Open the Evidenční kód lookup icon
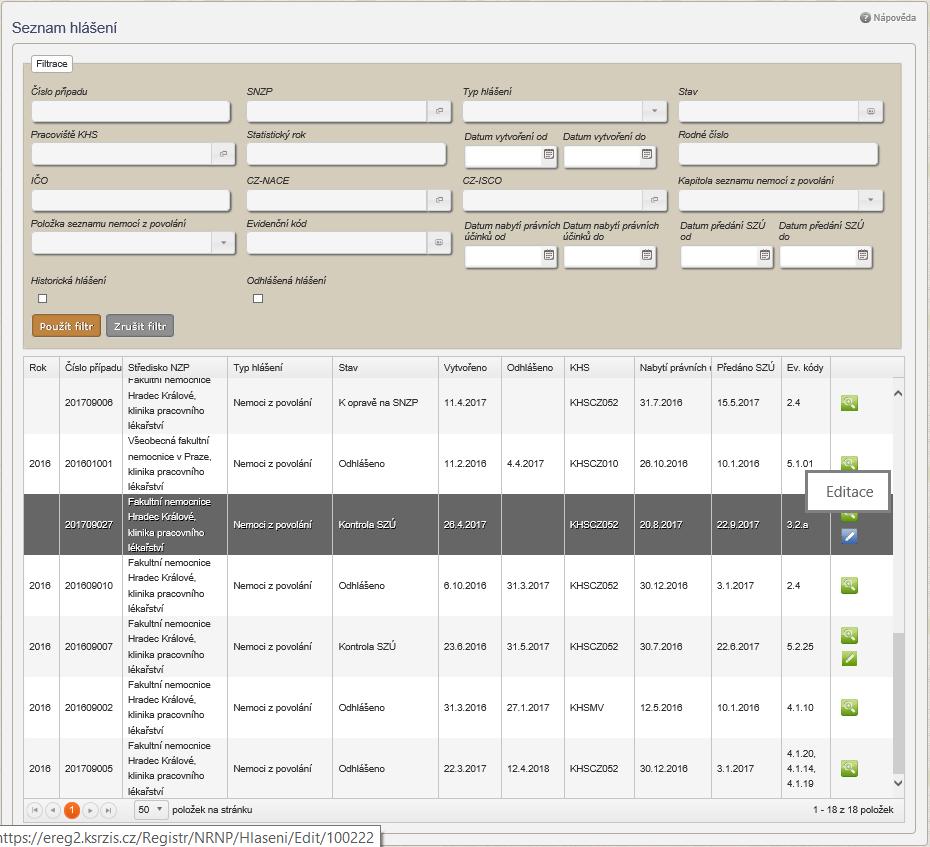Viewport: 930px width, 847px height. (439, 243)
